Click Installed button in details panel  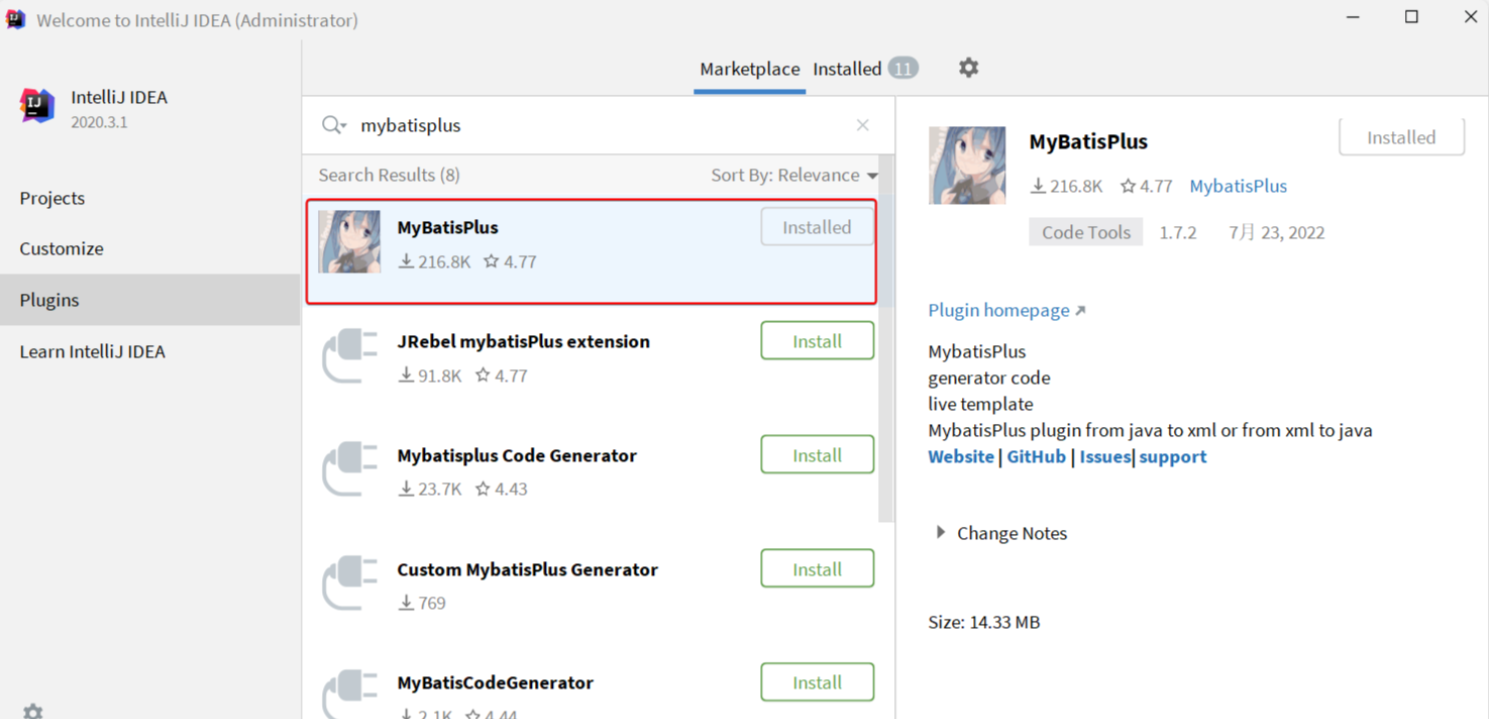click(x=1401, y=137)
